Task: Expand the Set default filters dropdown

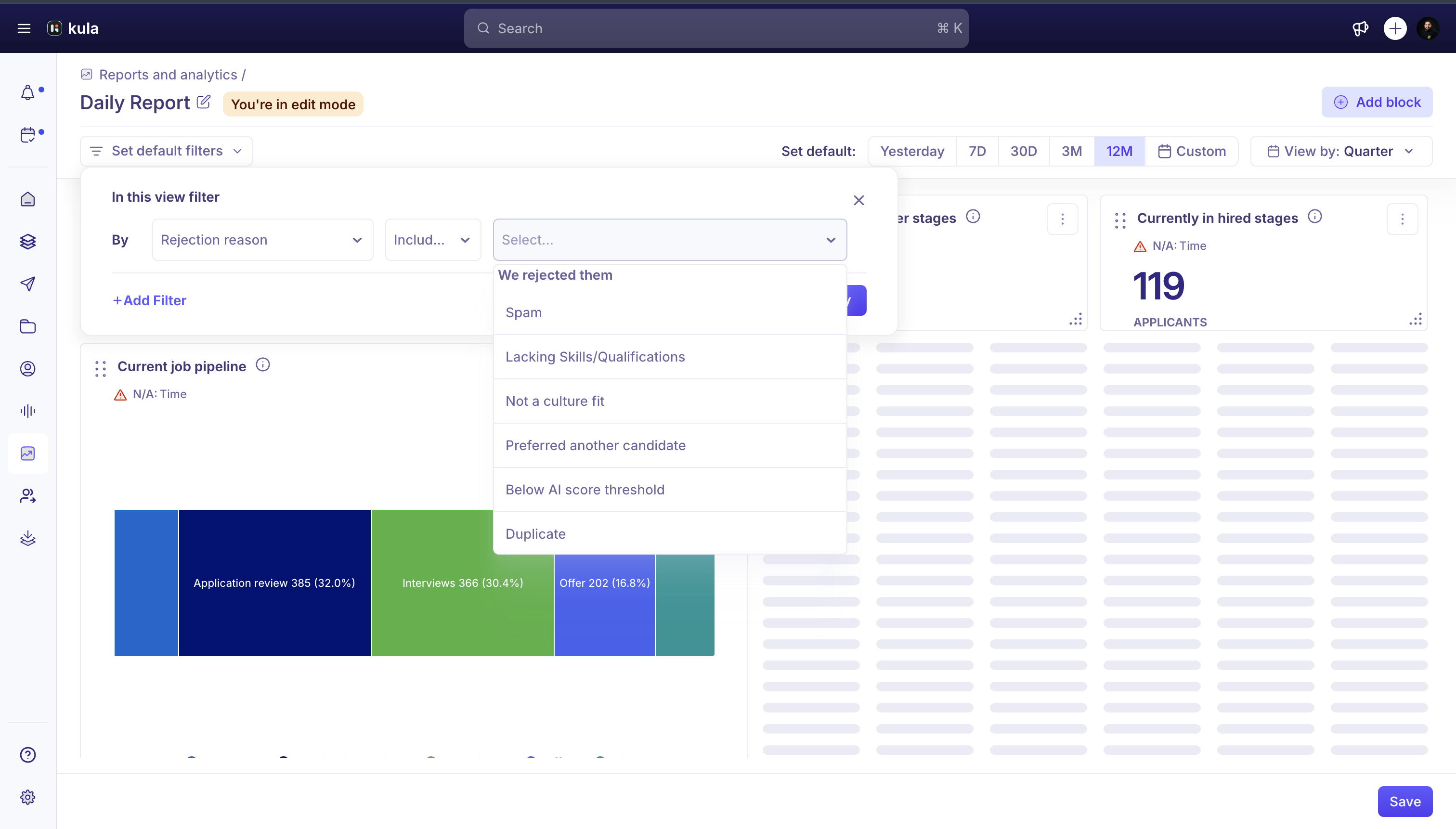Action: (x=166, y=151)
